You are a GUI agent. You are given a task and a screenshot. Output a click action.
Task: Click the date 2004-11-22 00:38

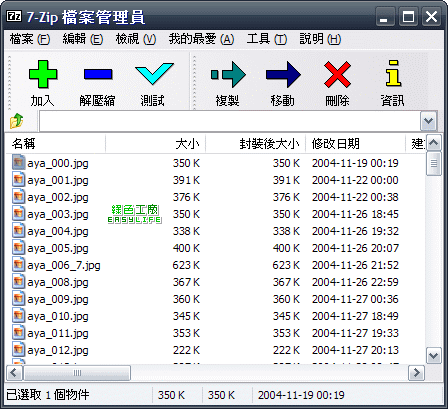355,197
